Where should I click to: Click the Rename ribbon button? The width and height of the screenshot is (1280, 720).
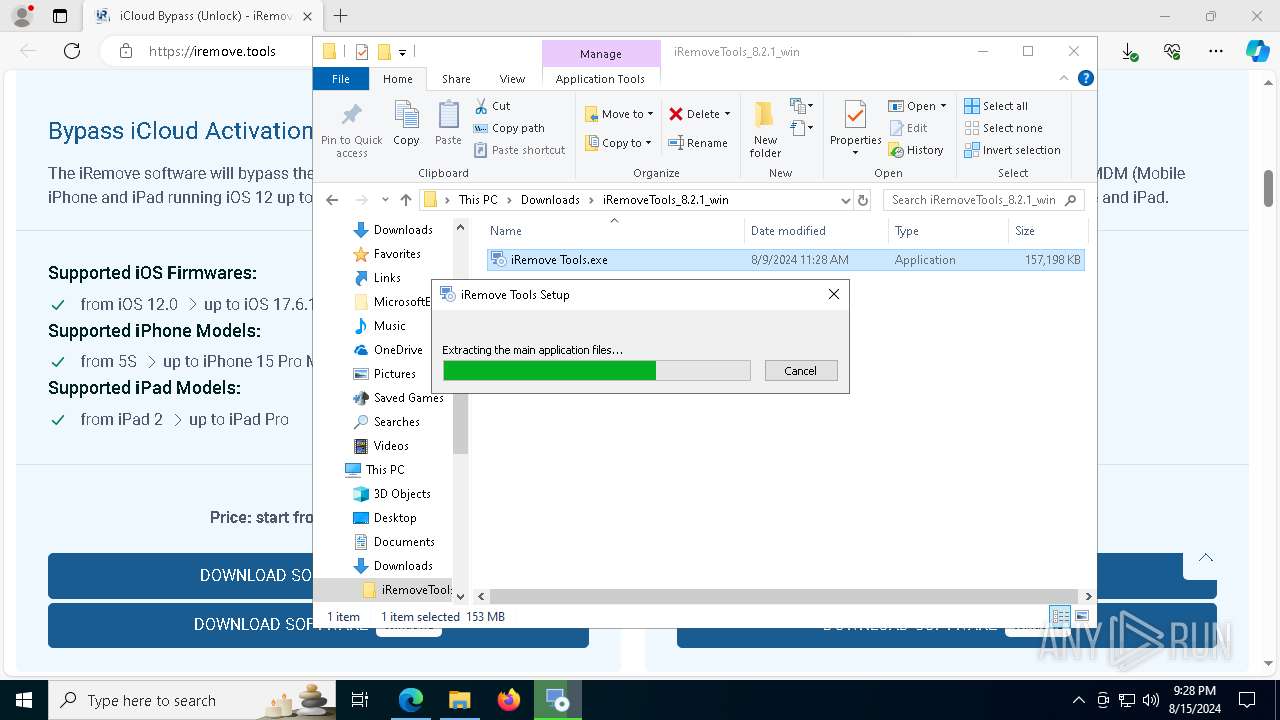tap(698, 143)
